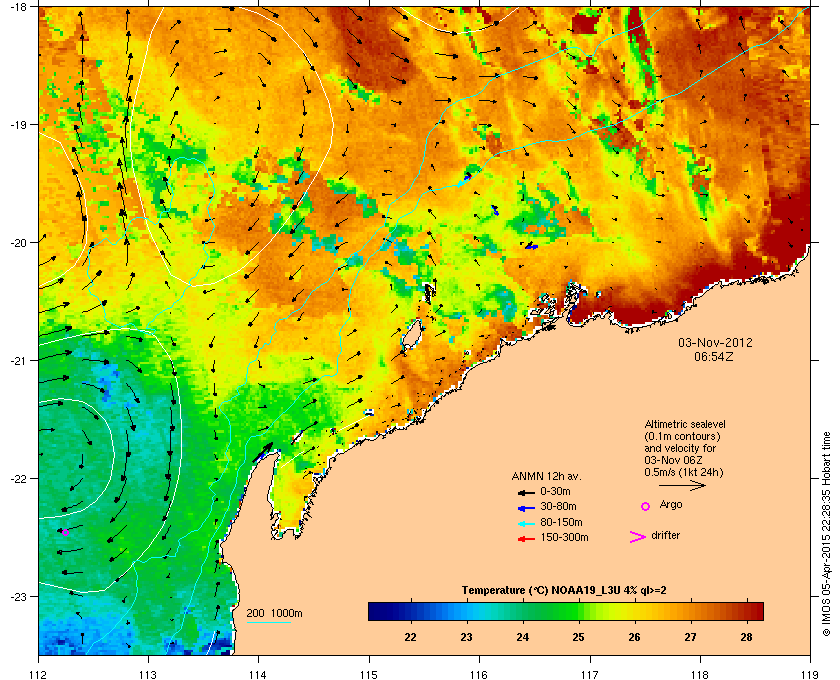Image resolution: width=840 pixels, height=680 pixels.
Task: Click the latitude axis label -22
Action: coord(19,478)
